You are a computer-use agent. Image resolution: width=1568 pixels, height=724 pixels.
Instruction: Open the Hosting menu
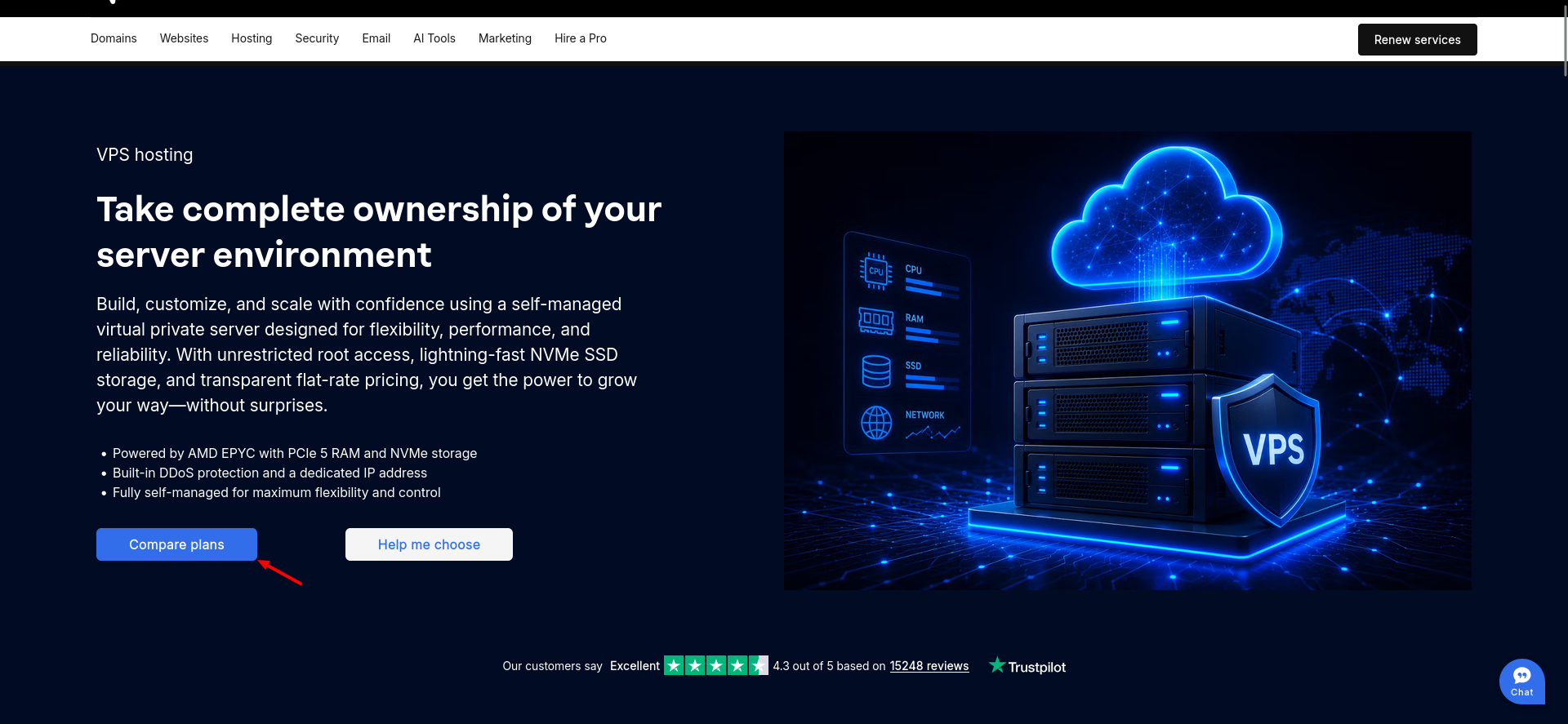click(x=252, y=38)
